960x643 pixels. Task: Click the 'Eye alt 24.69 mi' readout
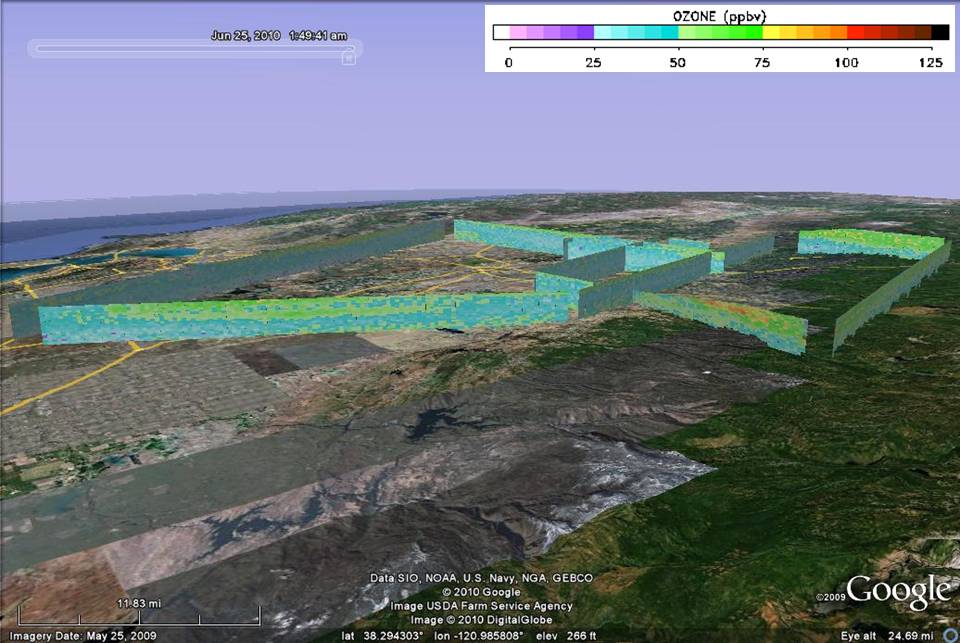[888, 636]
